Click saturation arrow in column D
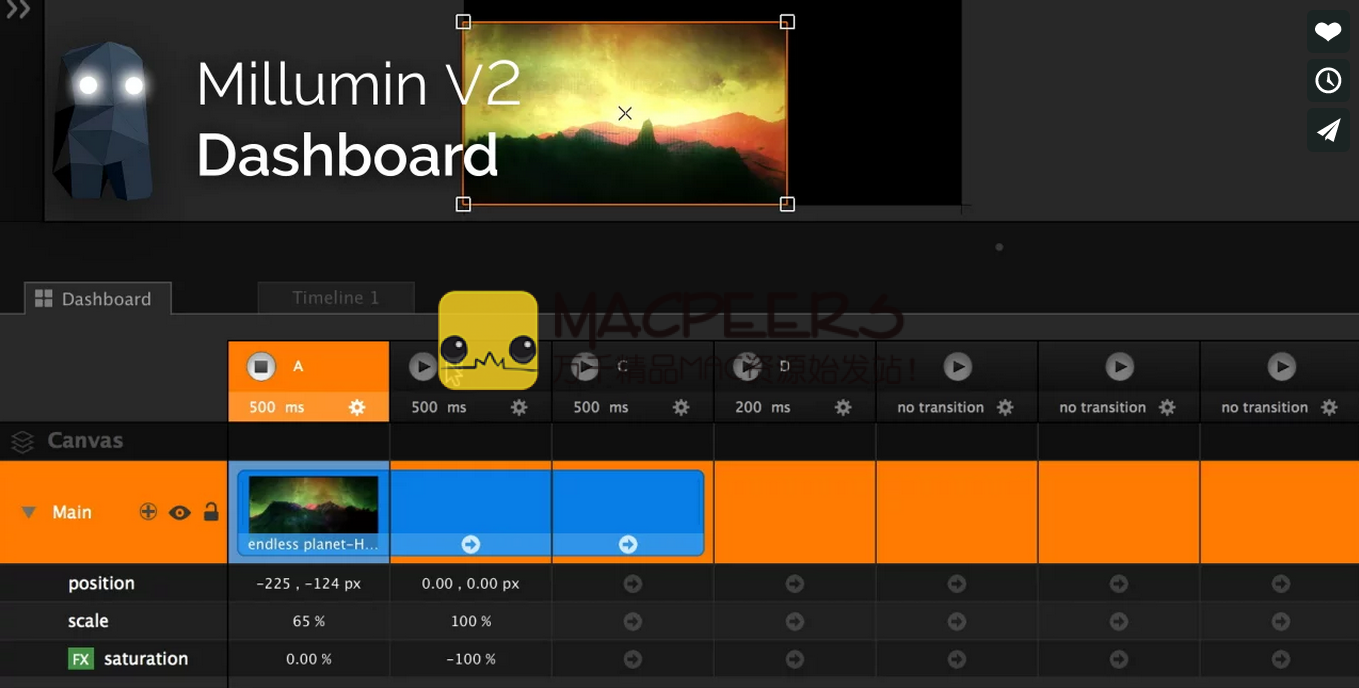The height and width of the screenshot is (688, 1359). (795, 659)
